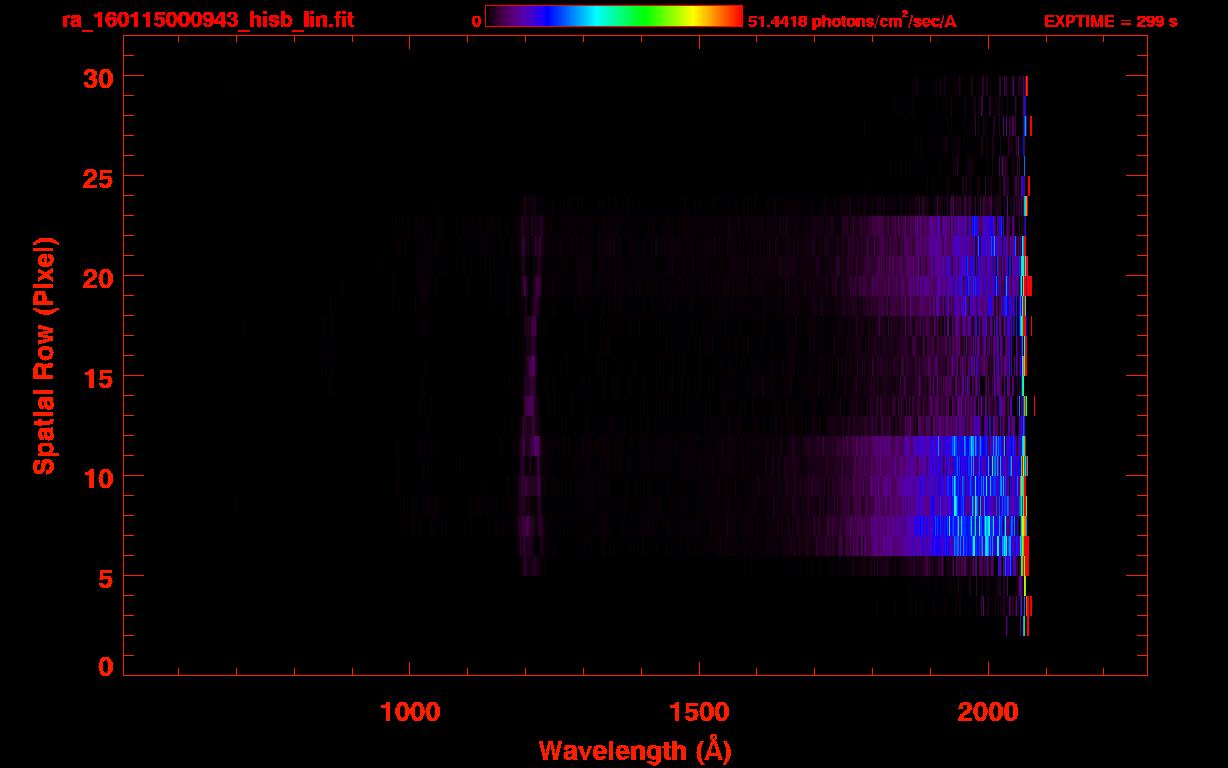
Task: Select the 51.4418 photons/cm²/sec/A label
Action: pos(852,21)
